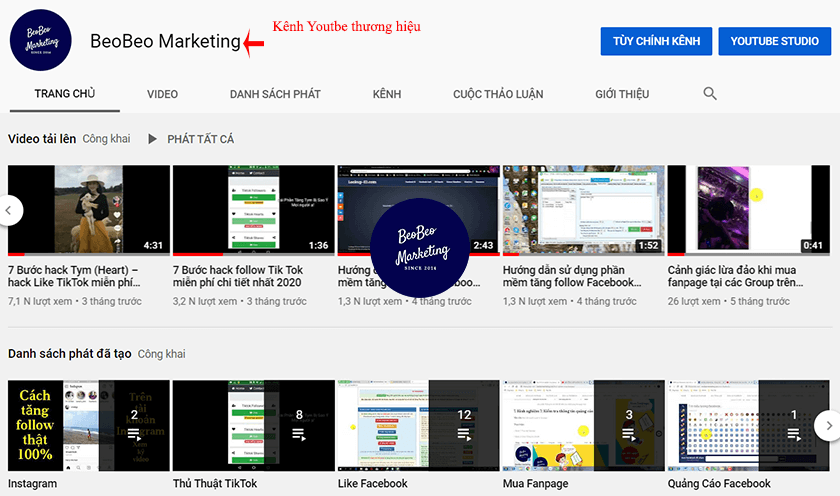Image resolution: width=840 pixels, height=496 pixels.
Task: Click the BeoBeo Marketing channel avatar
Action: click(x=41, y=41)
